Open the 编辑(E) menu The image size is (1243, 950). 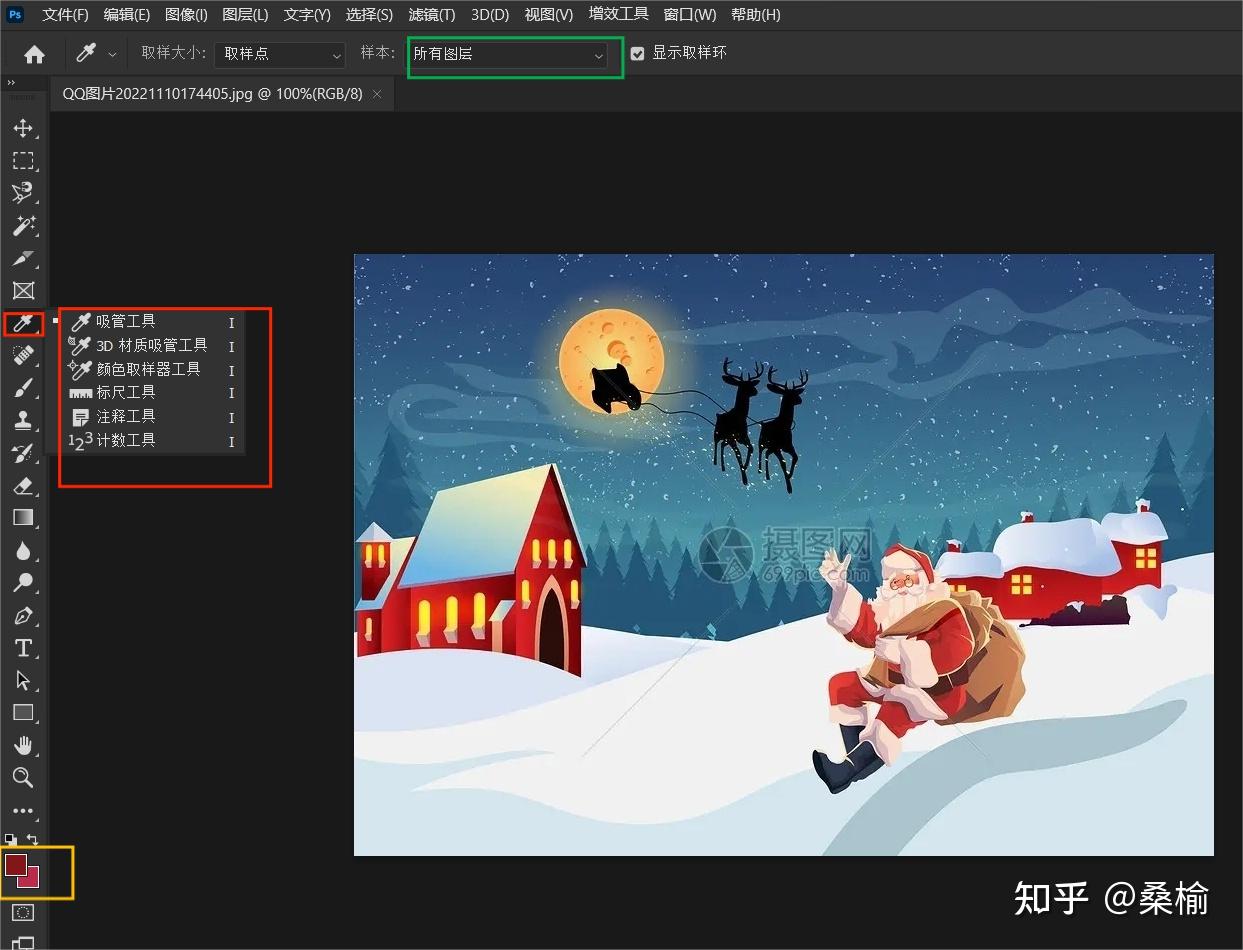click(x=127, y=15)
